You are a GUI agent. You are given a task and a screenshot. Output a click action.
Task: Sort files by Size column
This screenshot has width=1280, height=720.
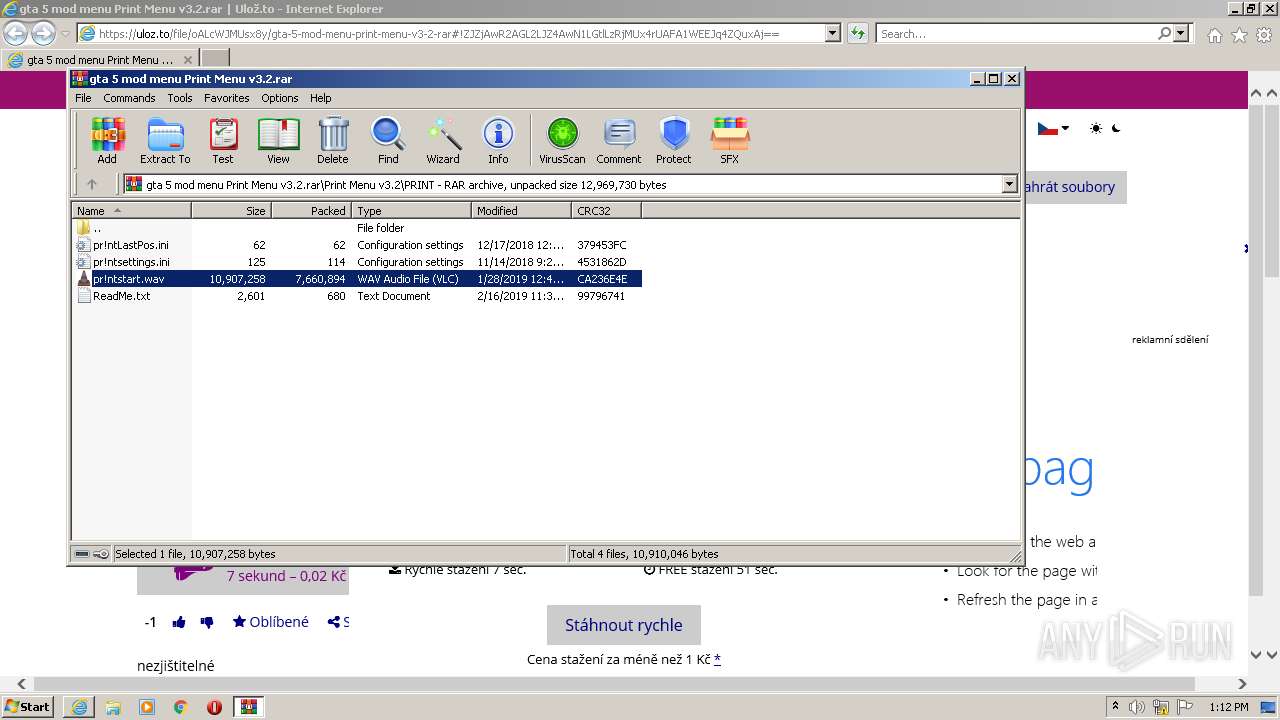231,210
